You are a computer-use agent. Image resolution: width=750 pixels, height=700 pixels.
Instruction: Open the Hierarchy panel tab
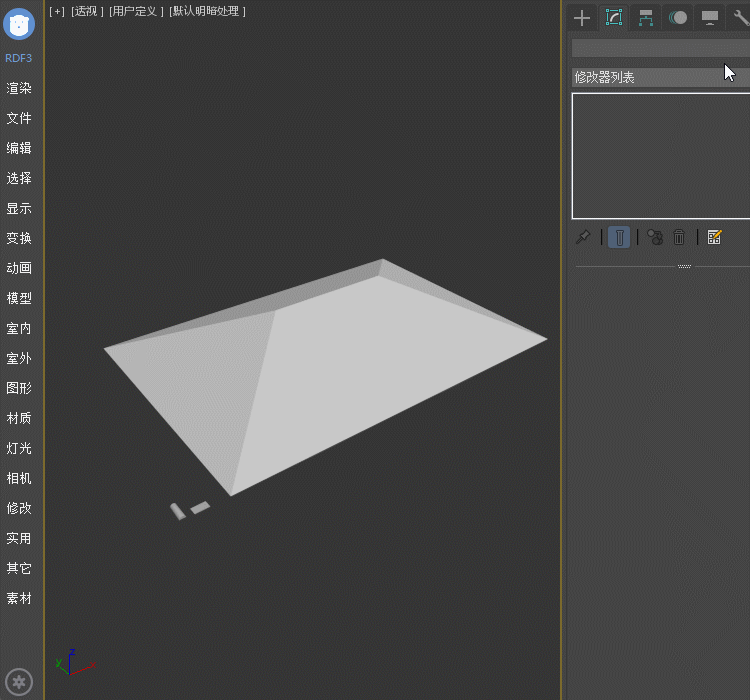(646, 17)
